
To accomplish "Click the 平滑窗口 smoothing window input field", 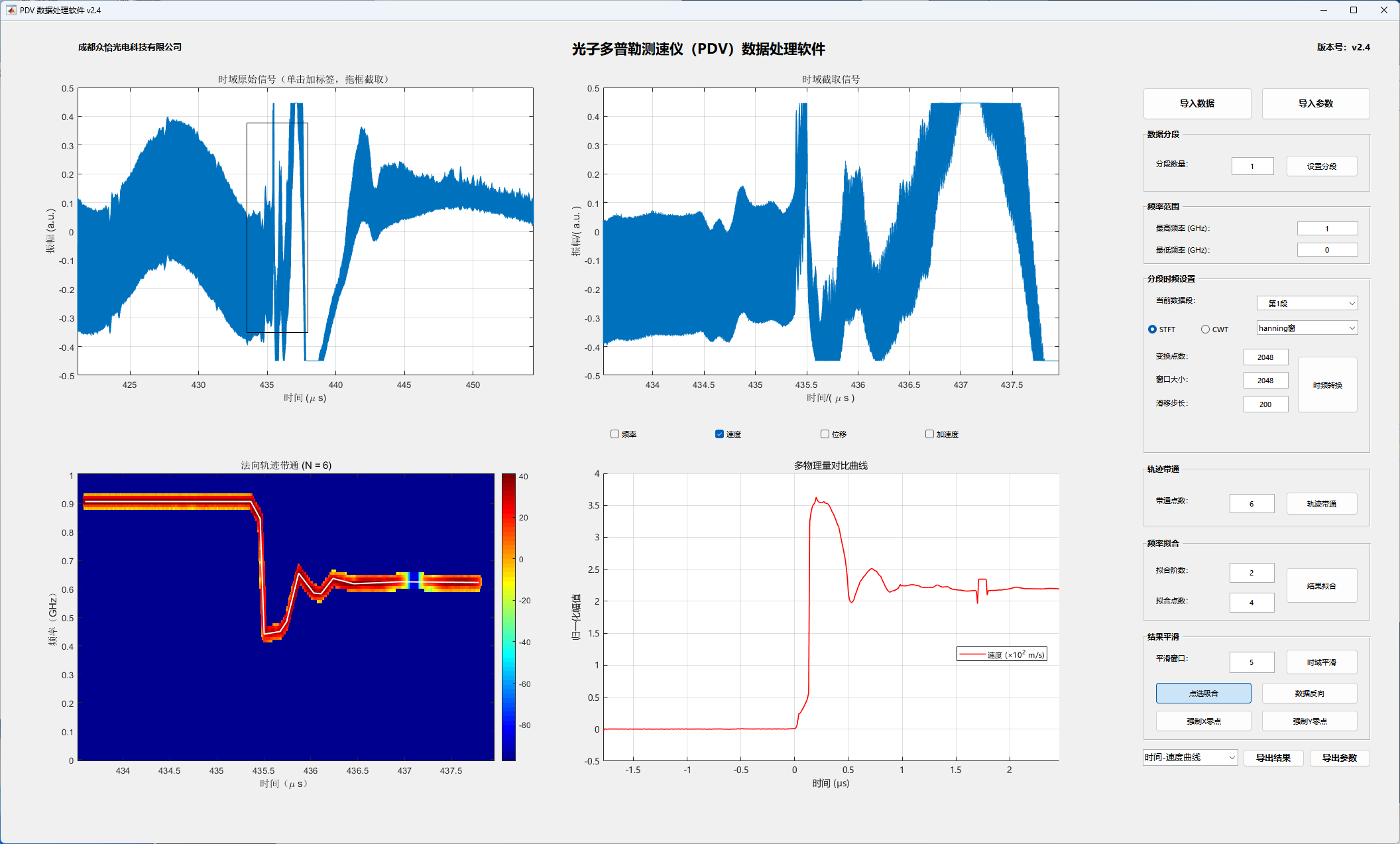I will coord(1252,662).
